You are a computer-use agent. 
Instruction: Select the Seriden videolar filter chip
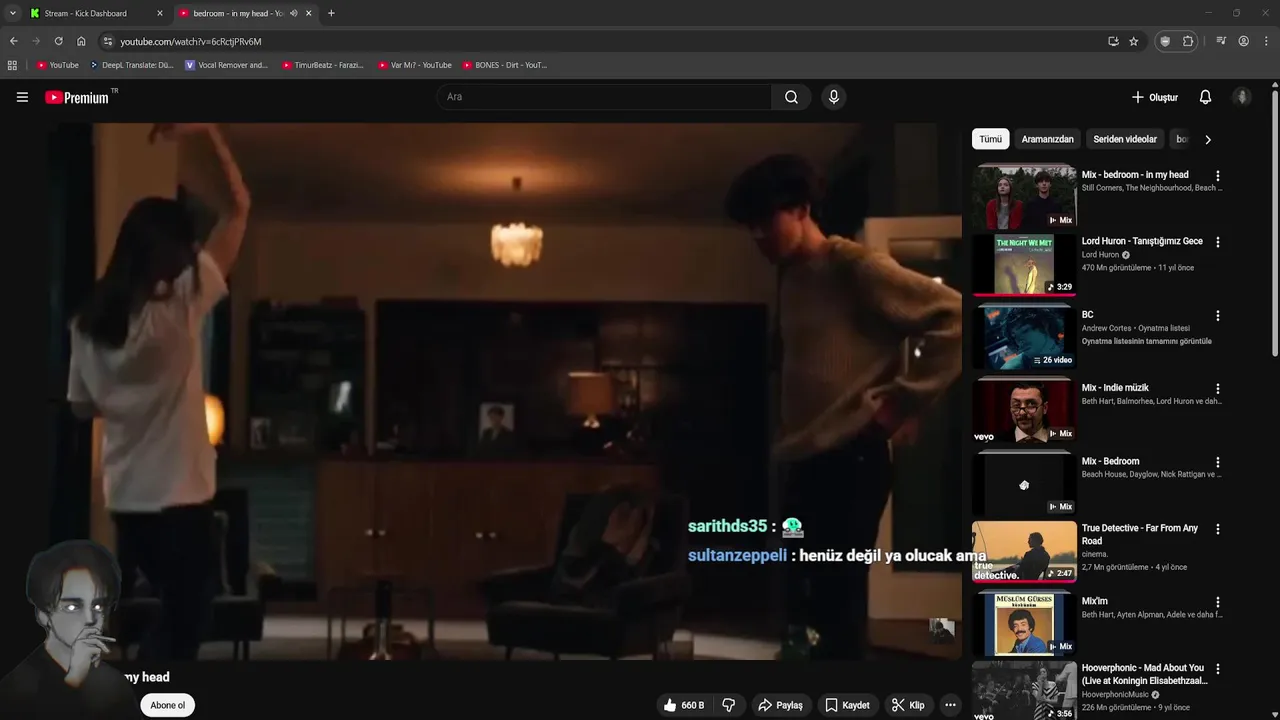1125,139
